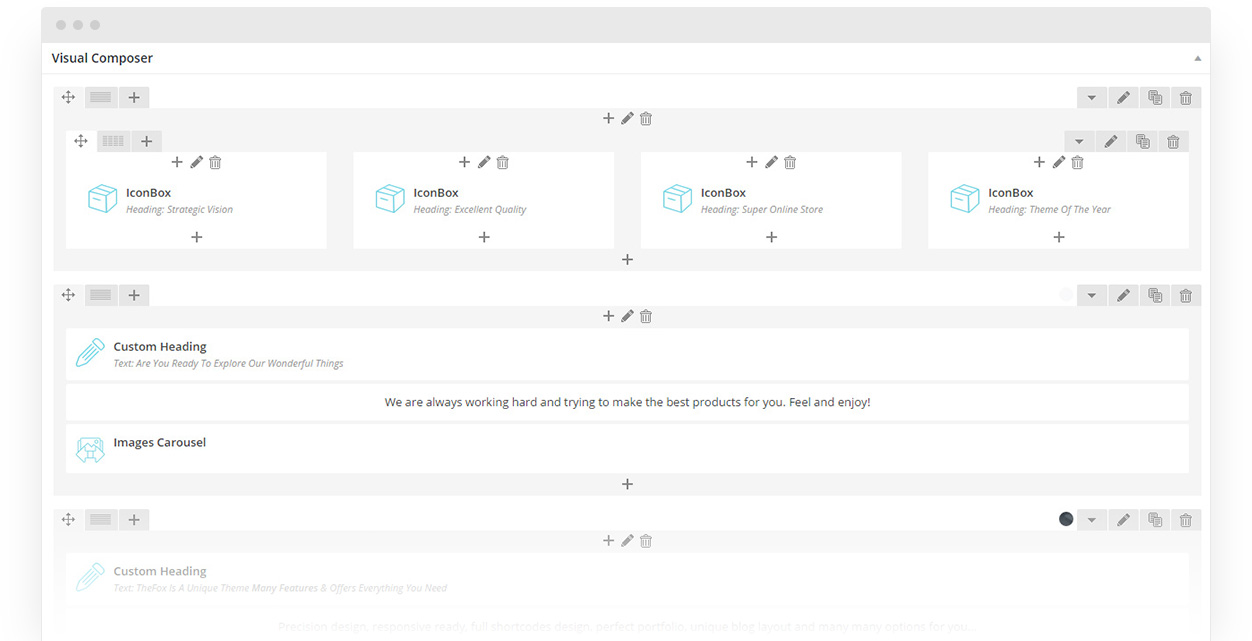Screen dimensions: 1252x641
Task: Delete the Strategic Vision column
Action: (215, 162)
